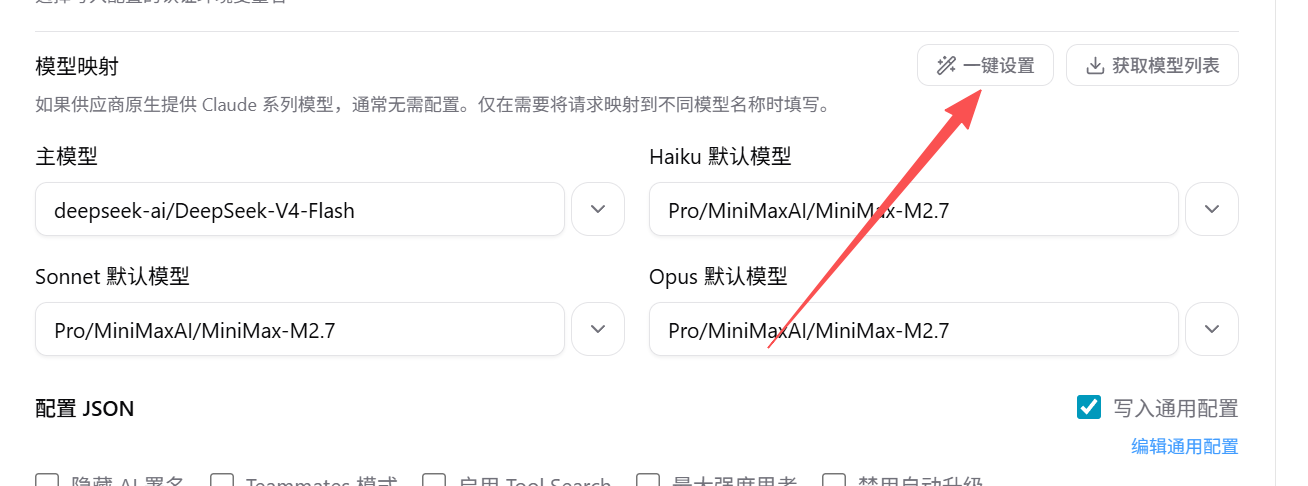Viewport: 1308px width, 486px height.
Task: Expand the Sonnet 默认模型 dropdown chevron
Action: [x=598, y=329]
